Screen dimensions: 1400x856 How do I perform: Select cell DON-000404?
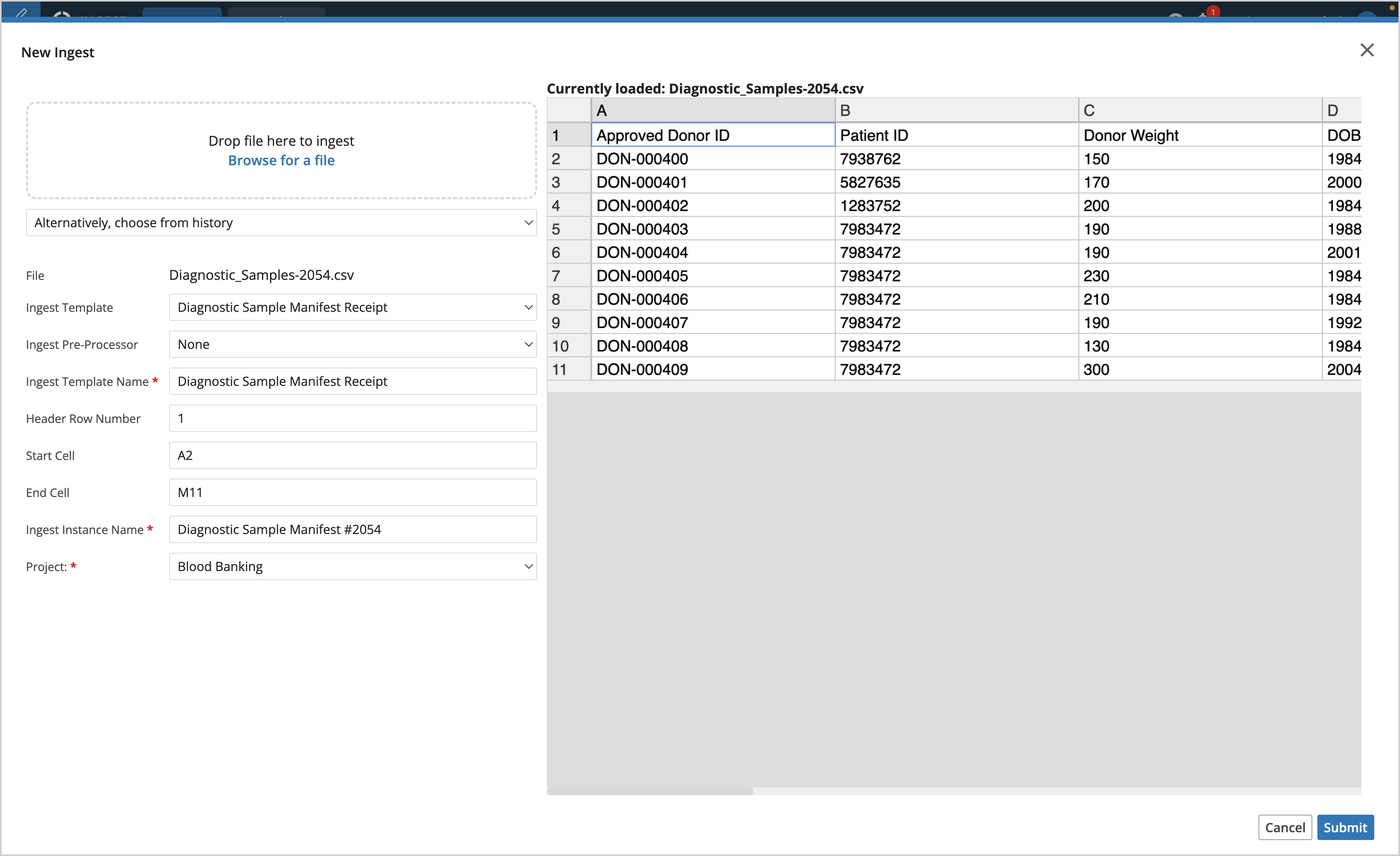tap(713, 252)
